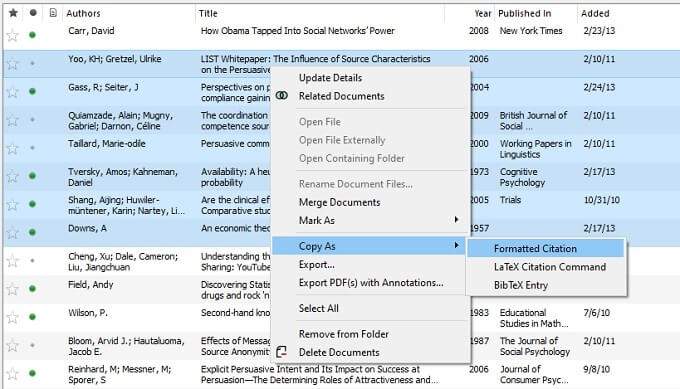Choose Update Details from context menu

[x=330, y=78]
